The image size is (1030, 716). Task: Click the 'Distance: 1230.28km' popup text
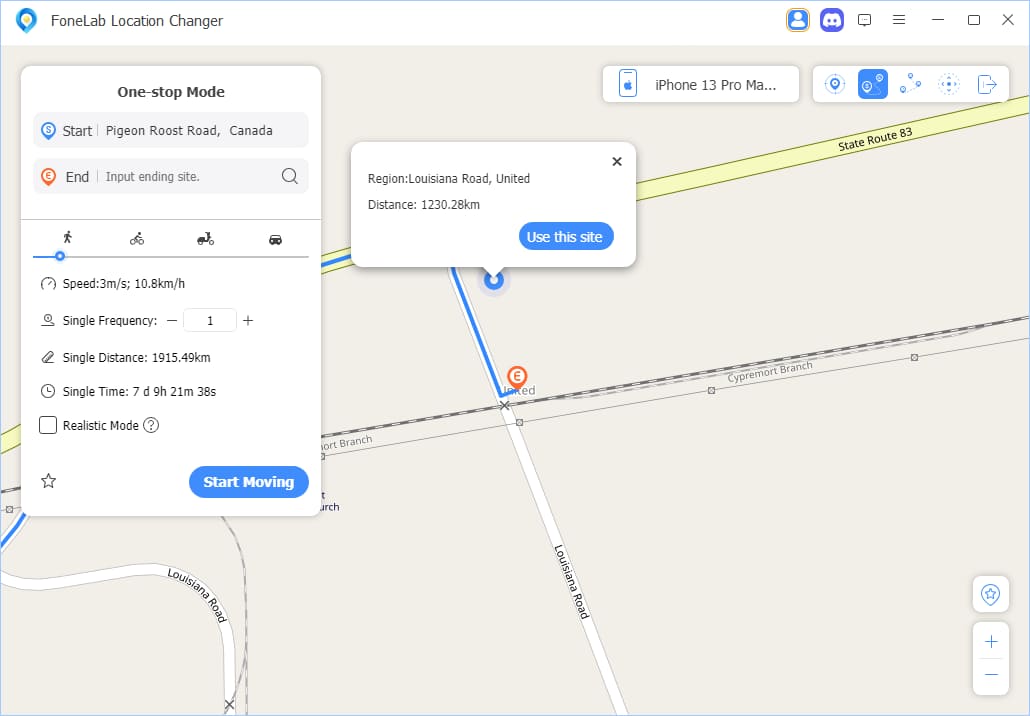click(x=424, y=205)
